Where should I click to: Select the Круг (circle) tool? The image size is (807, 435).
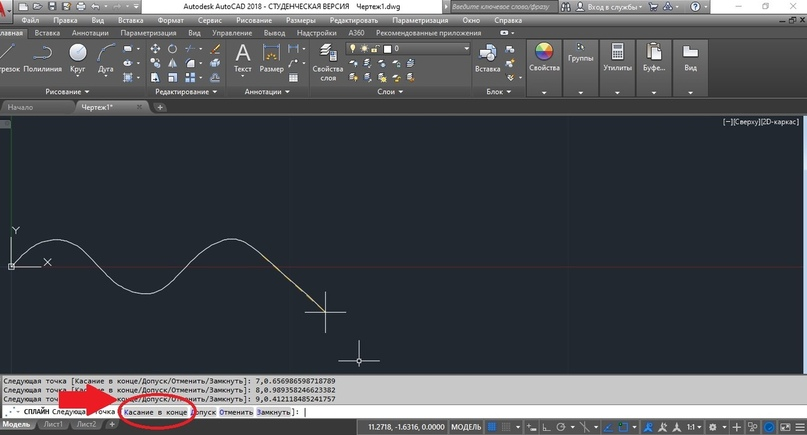pos(78,58)
